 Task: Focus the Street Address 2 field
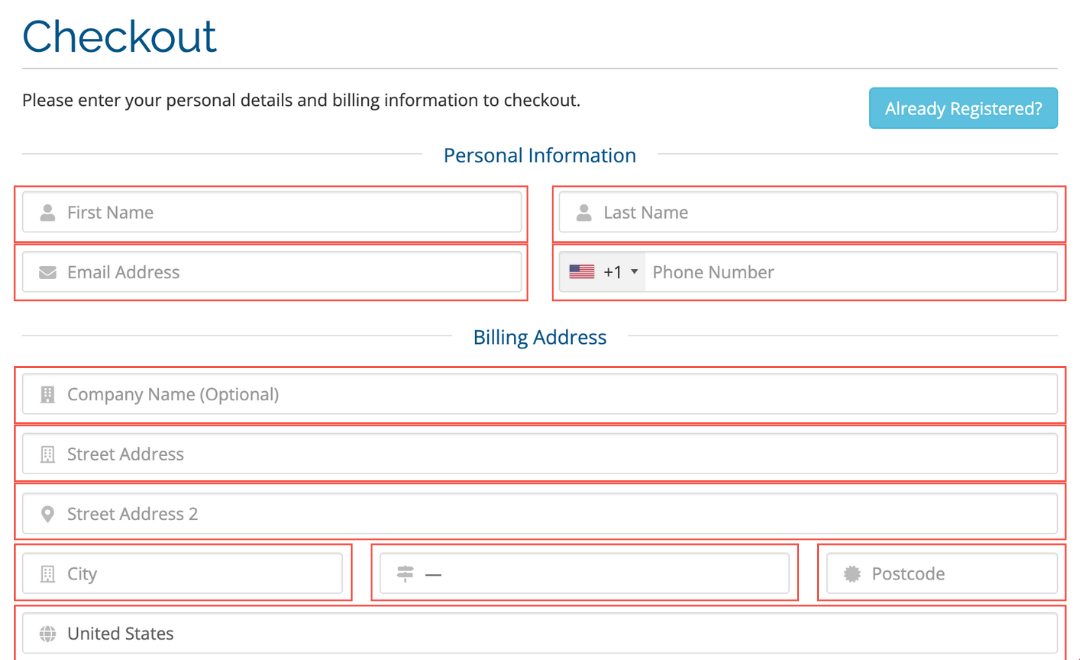coord(540,514)
